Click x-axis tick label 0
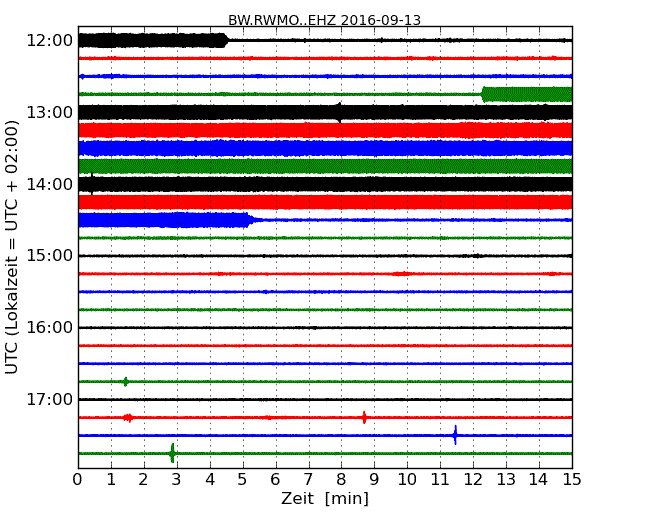The height and width of the screenshot is (520, 650). point(78,479)
